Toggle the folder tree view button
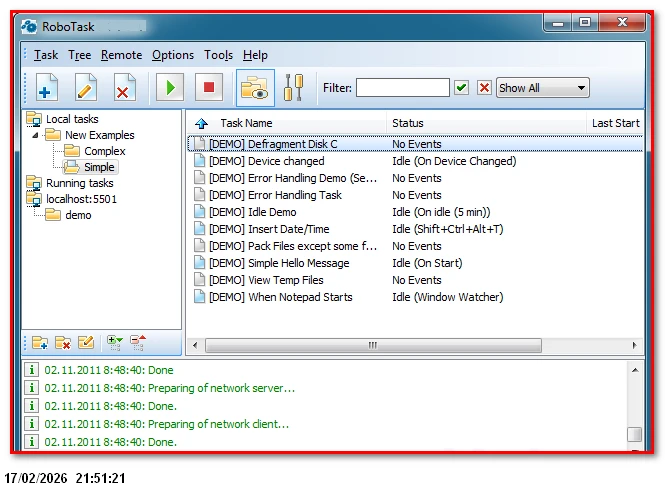The height and width of the screenshot is (490, 665). coord(255,88)
